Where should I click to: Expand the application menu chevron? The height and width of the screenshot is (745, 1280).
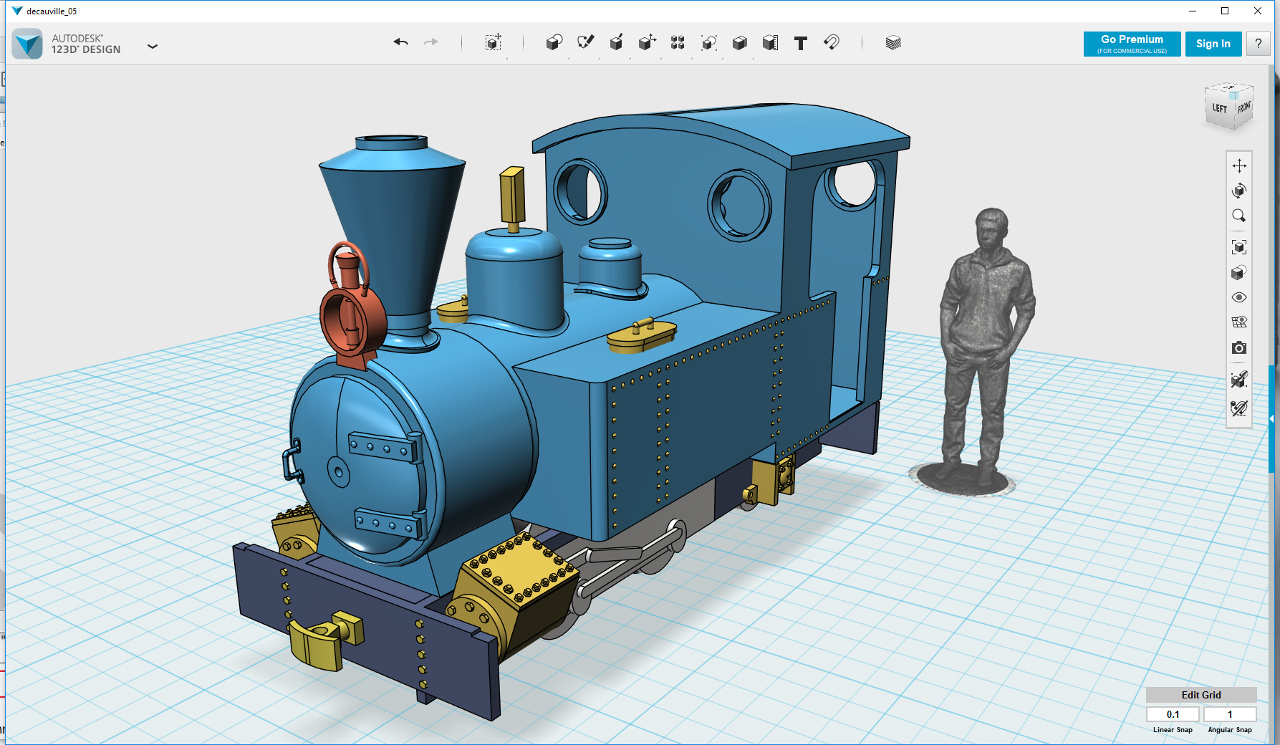pyautogui.click(x=152, y=46)
